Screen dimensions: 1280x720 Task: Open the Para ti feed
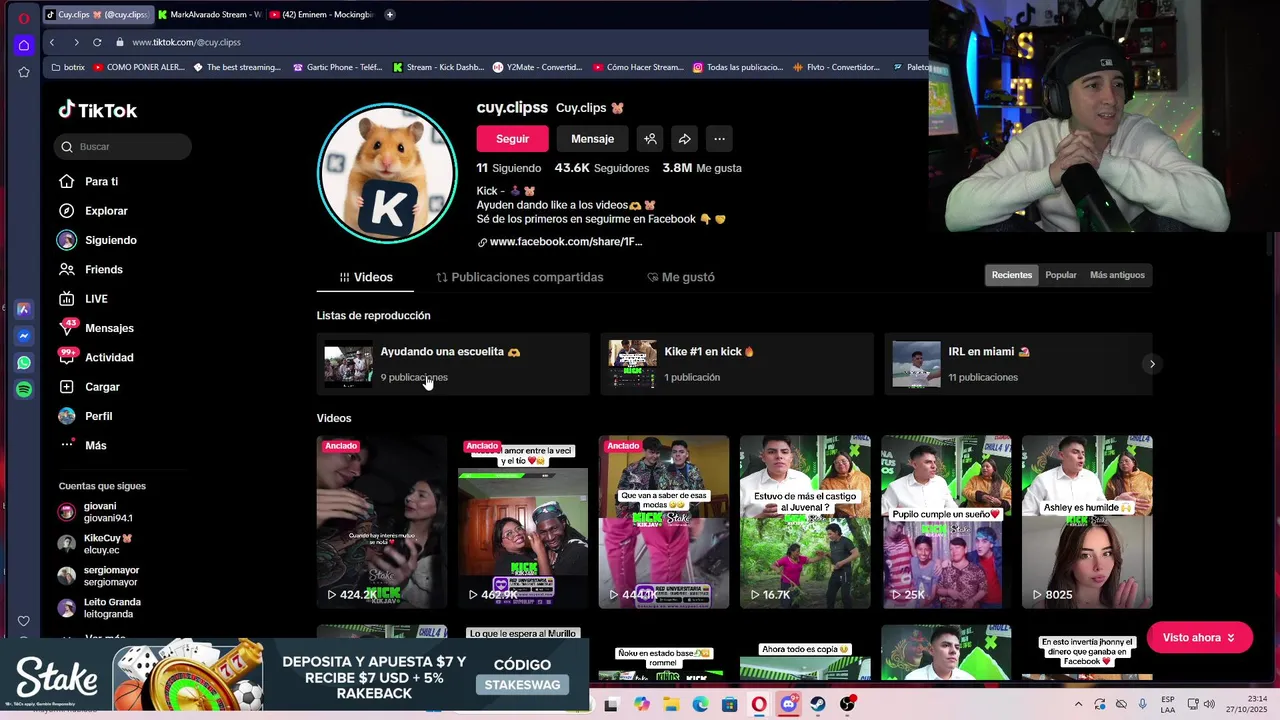(x=102, y=181)
